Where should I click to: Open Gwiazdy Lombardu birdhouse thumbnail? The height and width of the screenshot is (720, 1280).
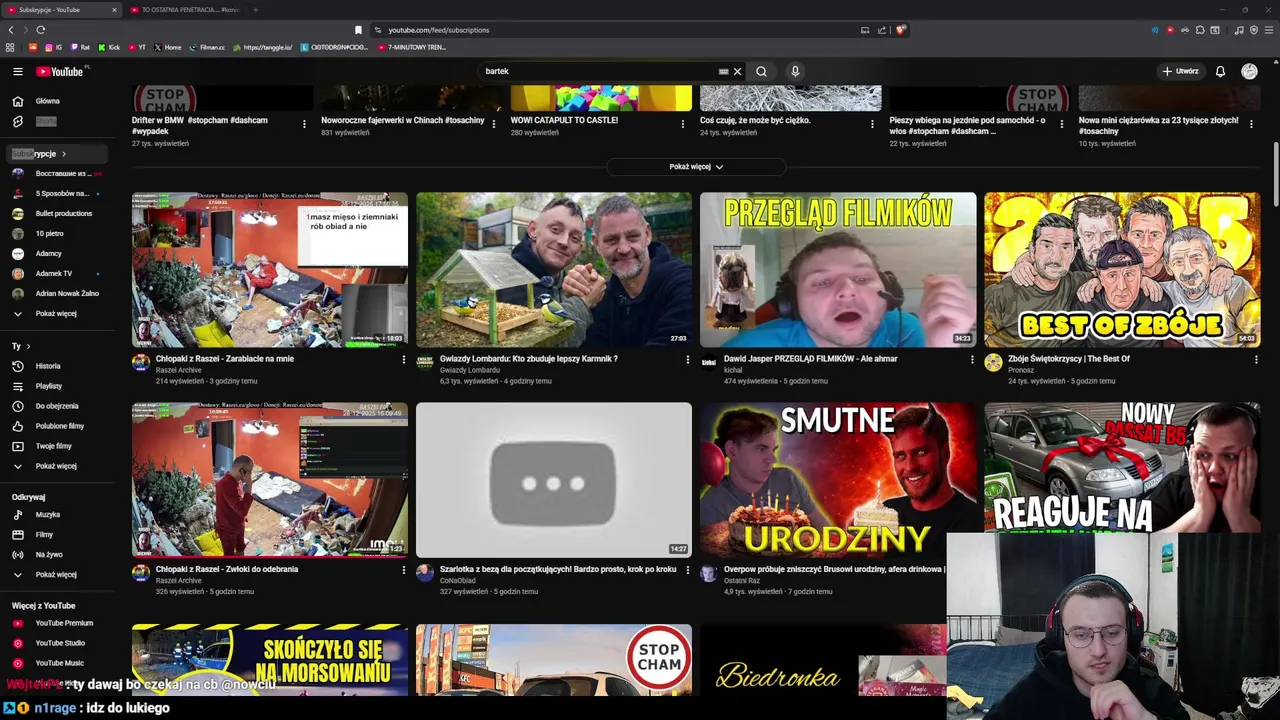click(554, 270)
